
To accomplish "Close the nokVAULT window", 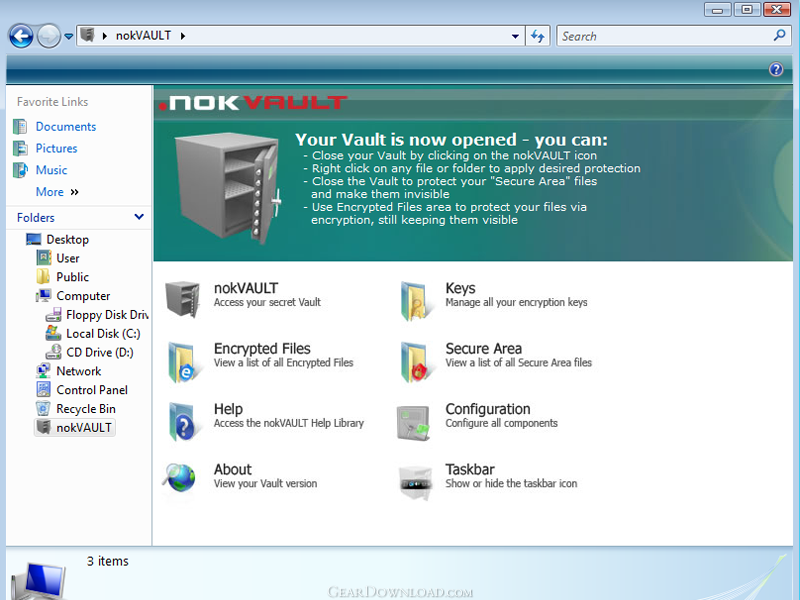I will point(777,10).
